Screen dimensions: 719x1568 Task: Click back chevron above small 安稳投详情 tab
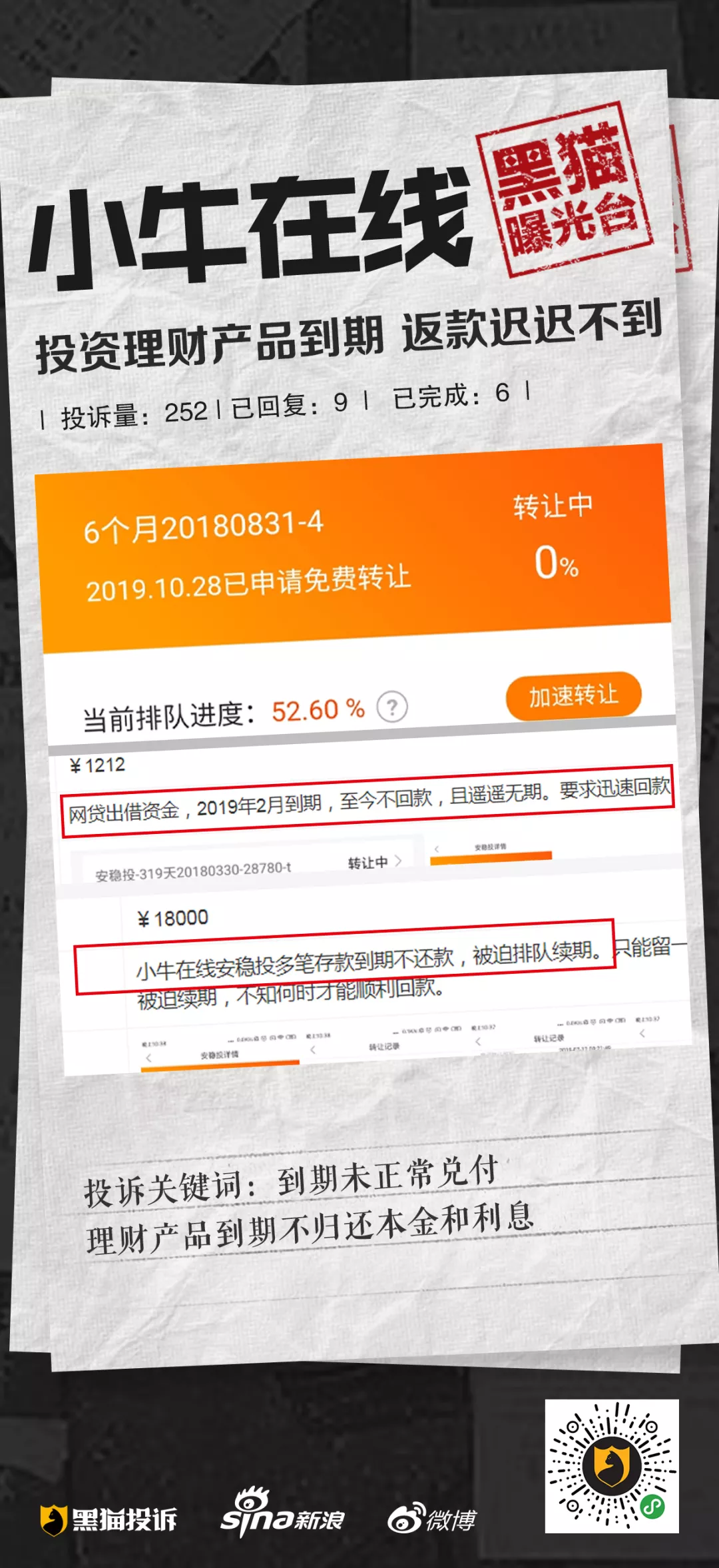437,849
